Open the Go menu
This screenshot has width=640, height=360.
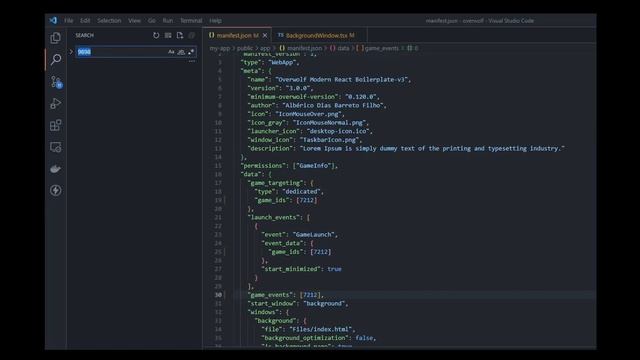click(151, 20)
